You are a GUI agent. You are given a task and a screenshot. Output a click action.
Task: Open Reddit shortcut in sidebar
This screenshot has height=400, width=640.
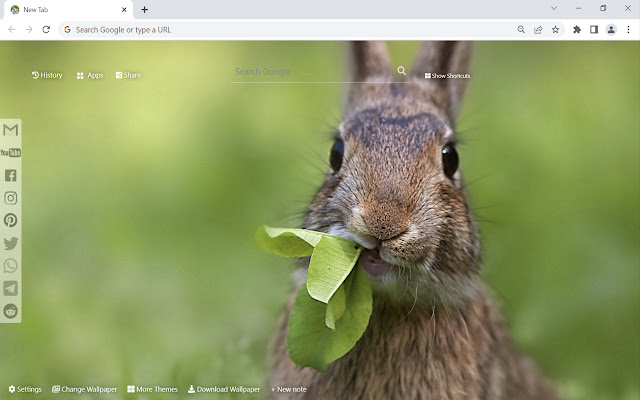coord(11,311)
